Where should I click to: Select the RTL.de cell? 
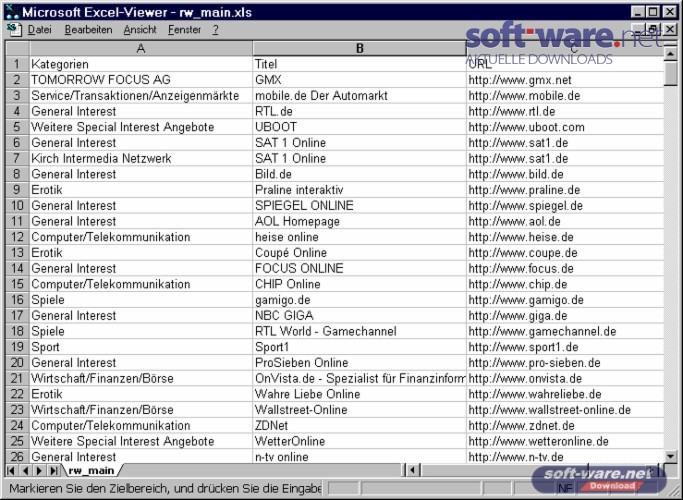pos(359,111)
